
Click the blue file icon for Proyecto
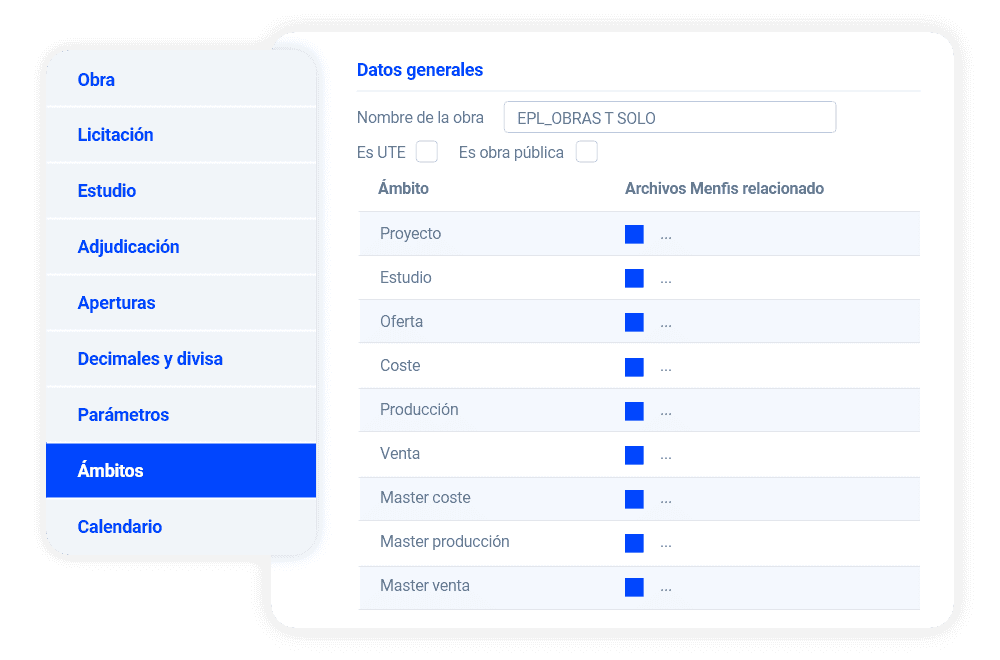tap(634, 234)
